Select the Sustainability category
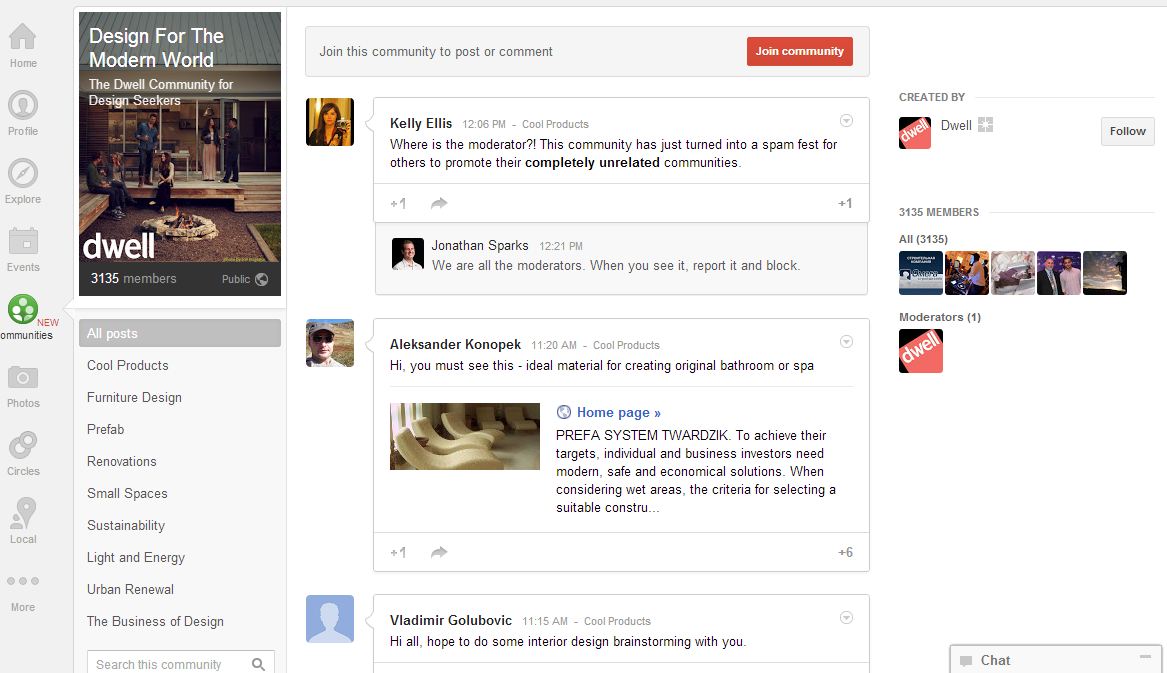The height and width of the screenshot is (673, 1167). coord(125,525)
